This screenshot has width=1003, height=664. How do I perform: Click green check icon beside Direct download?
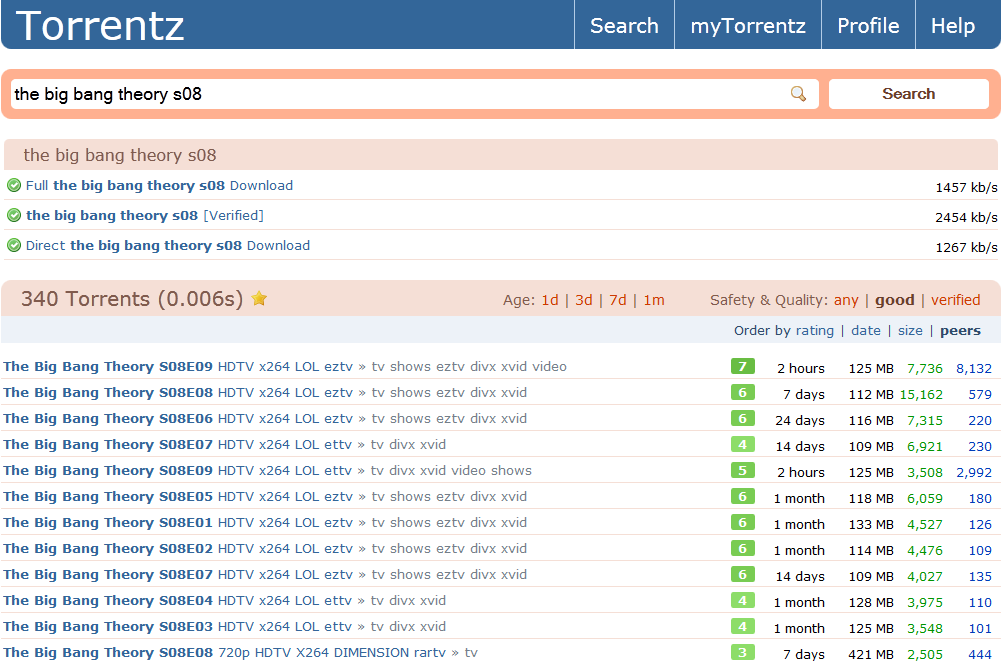[14, 246]
